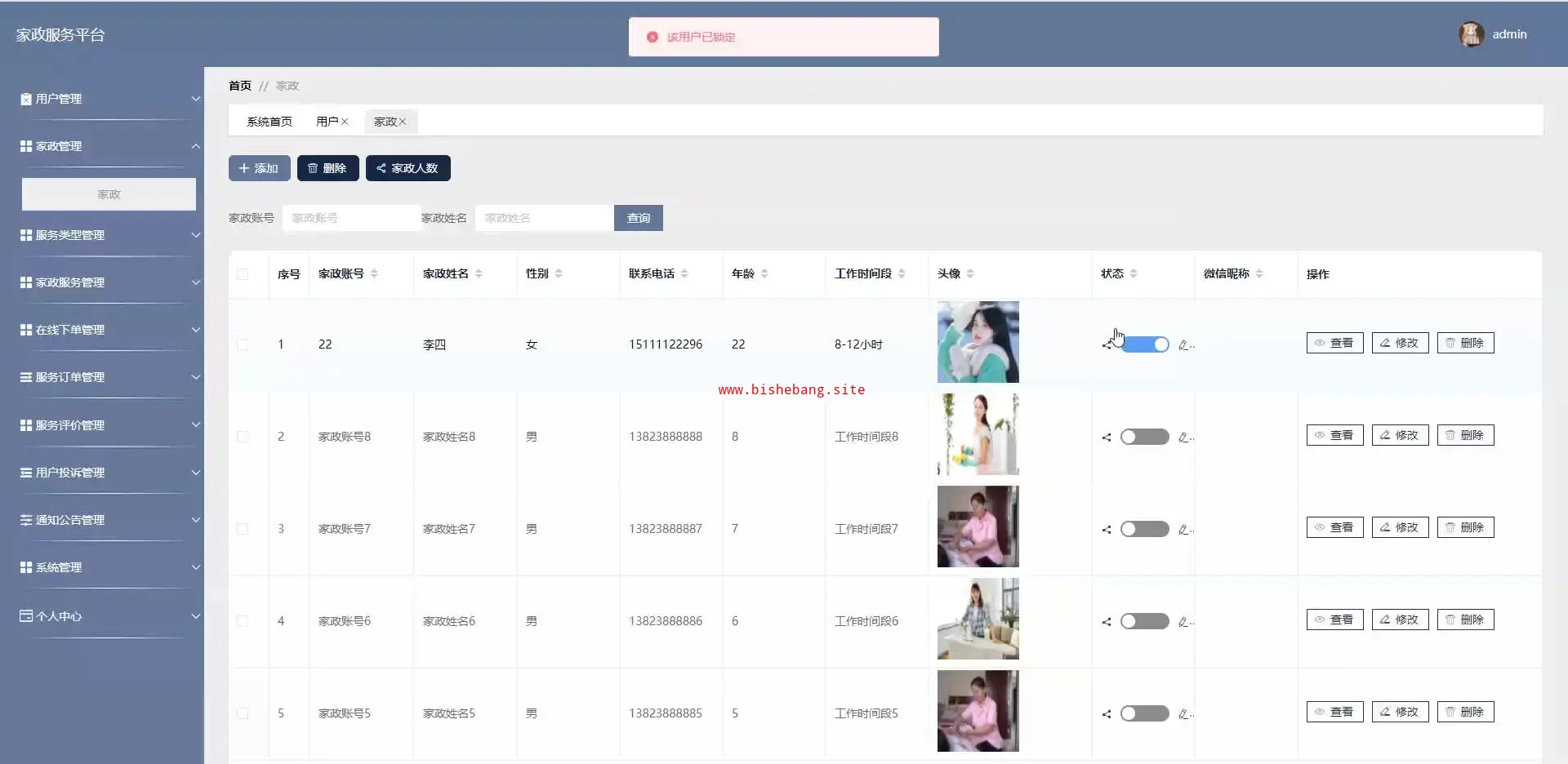The image size is (1568, 764).
Task: Disable the status switch for 李四
Action: pyautogui.click(x=1145, y=344)
